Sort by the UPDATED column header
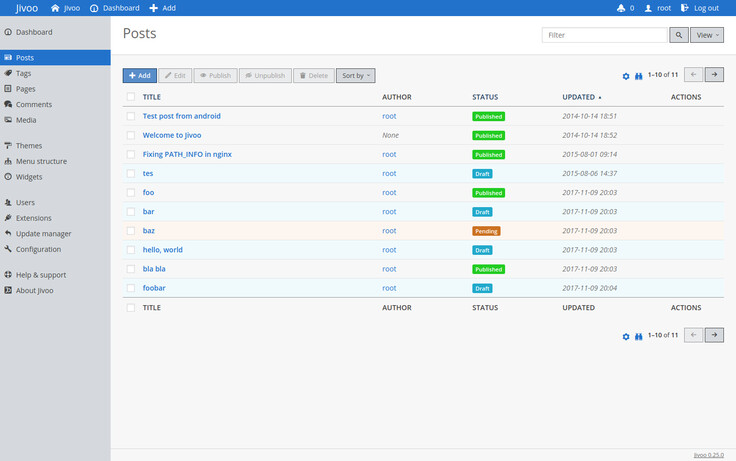Image resolution: width=736 pixels, height=461 pixels. [x=580, y=97]
